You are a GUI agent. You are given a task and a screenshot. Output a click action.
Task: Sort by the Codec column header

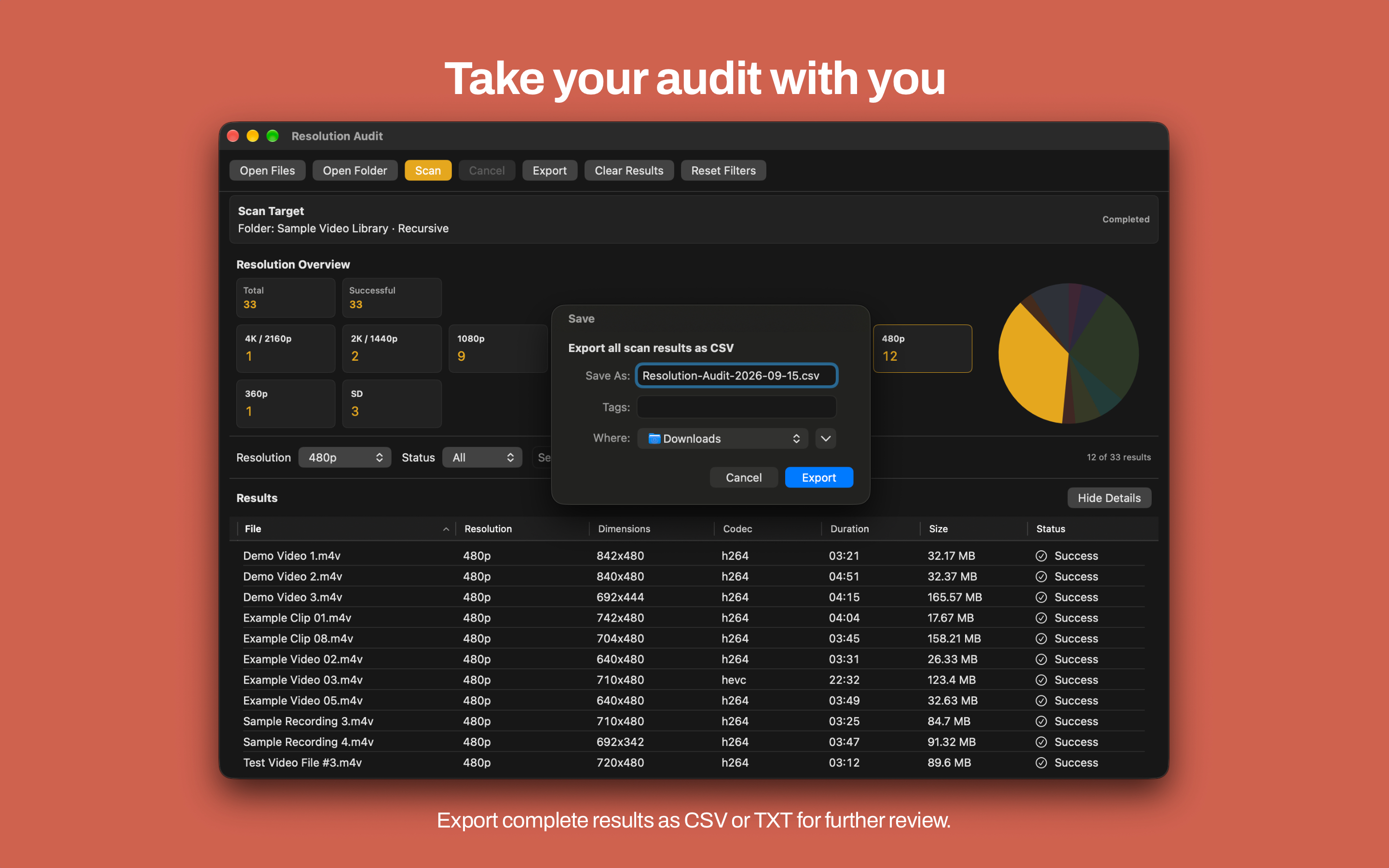(768, 529)
